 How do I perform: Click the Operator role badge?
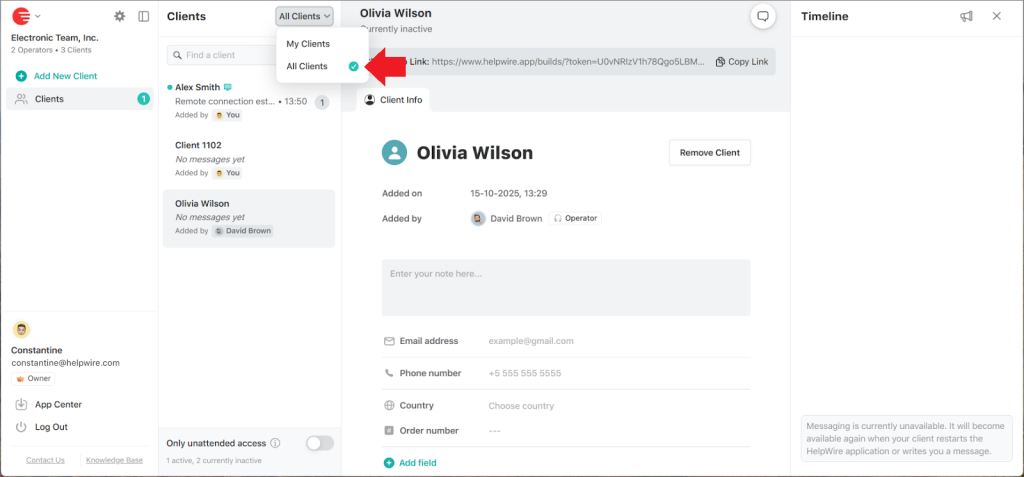click(x=575, y=218)
